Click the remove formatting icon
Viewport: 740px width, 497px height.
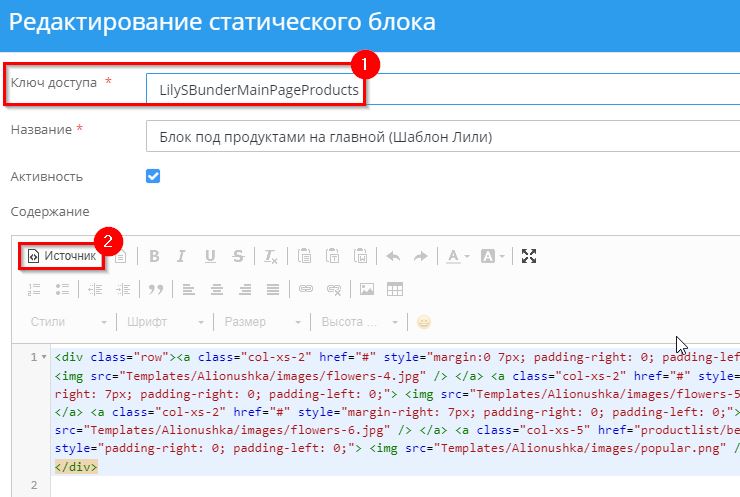pos(271,256)
